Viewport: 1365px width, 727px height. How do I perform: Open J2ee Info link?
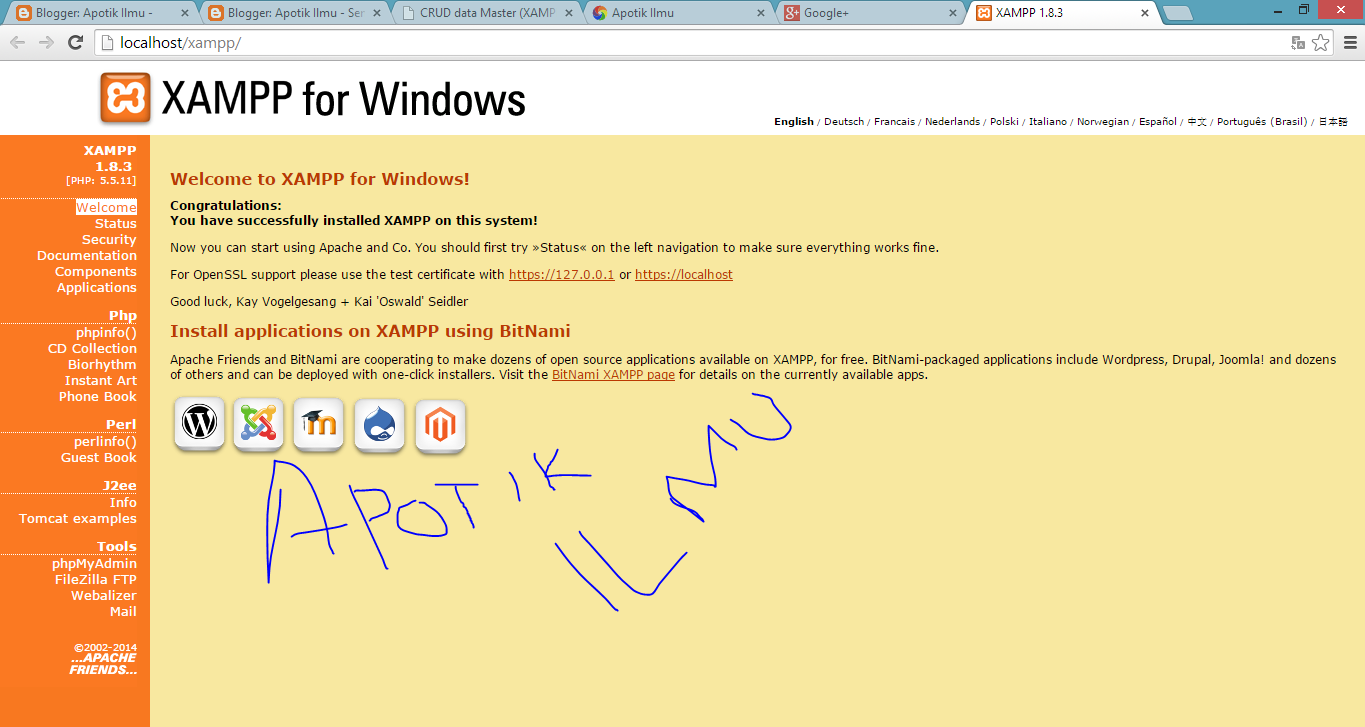pos(123,502)
